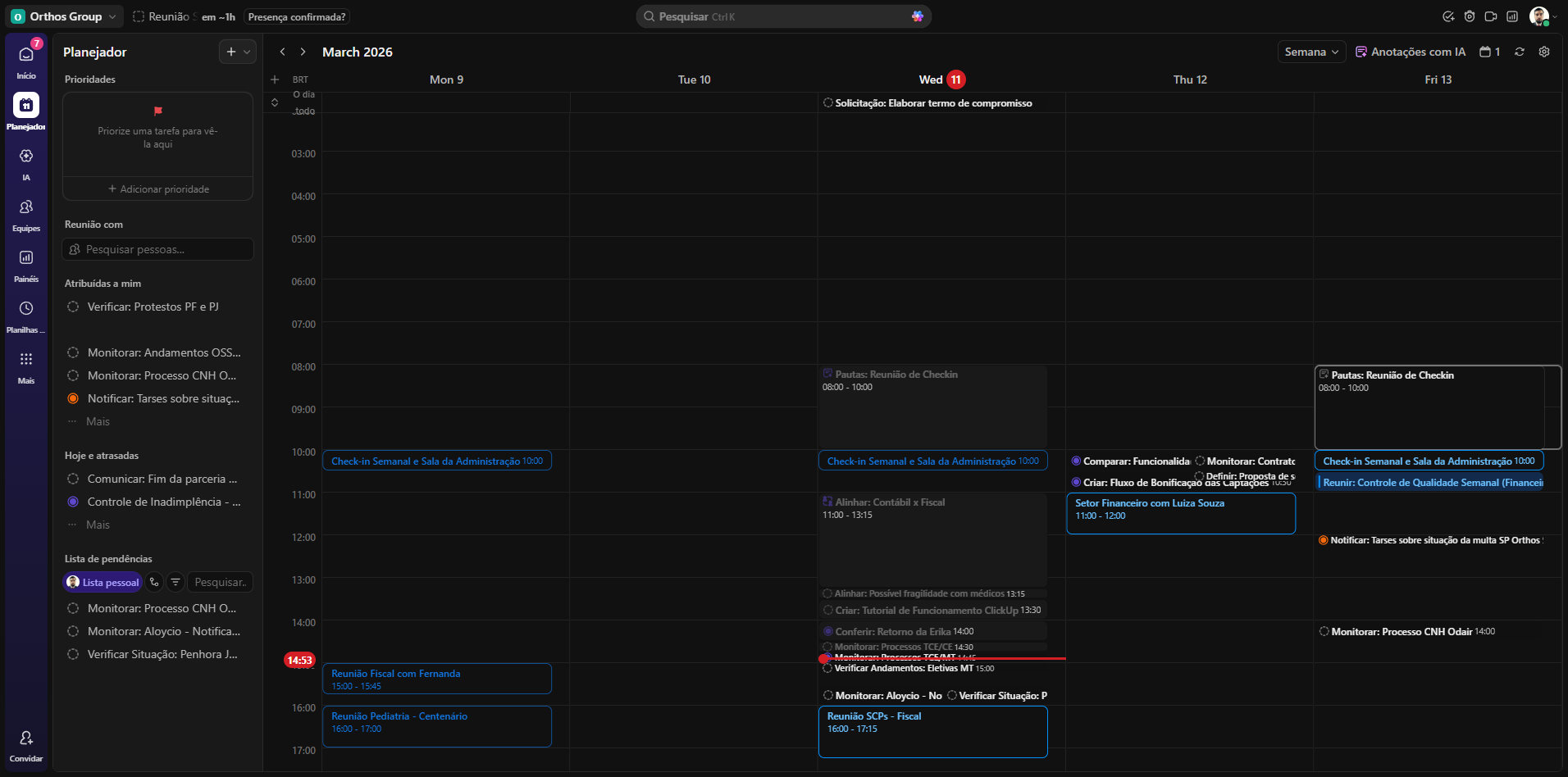Open the IA assistant in sidebar
The height and width of the screenshot is (777, 1568).
click(x=26, y=157)
